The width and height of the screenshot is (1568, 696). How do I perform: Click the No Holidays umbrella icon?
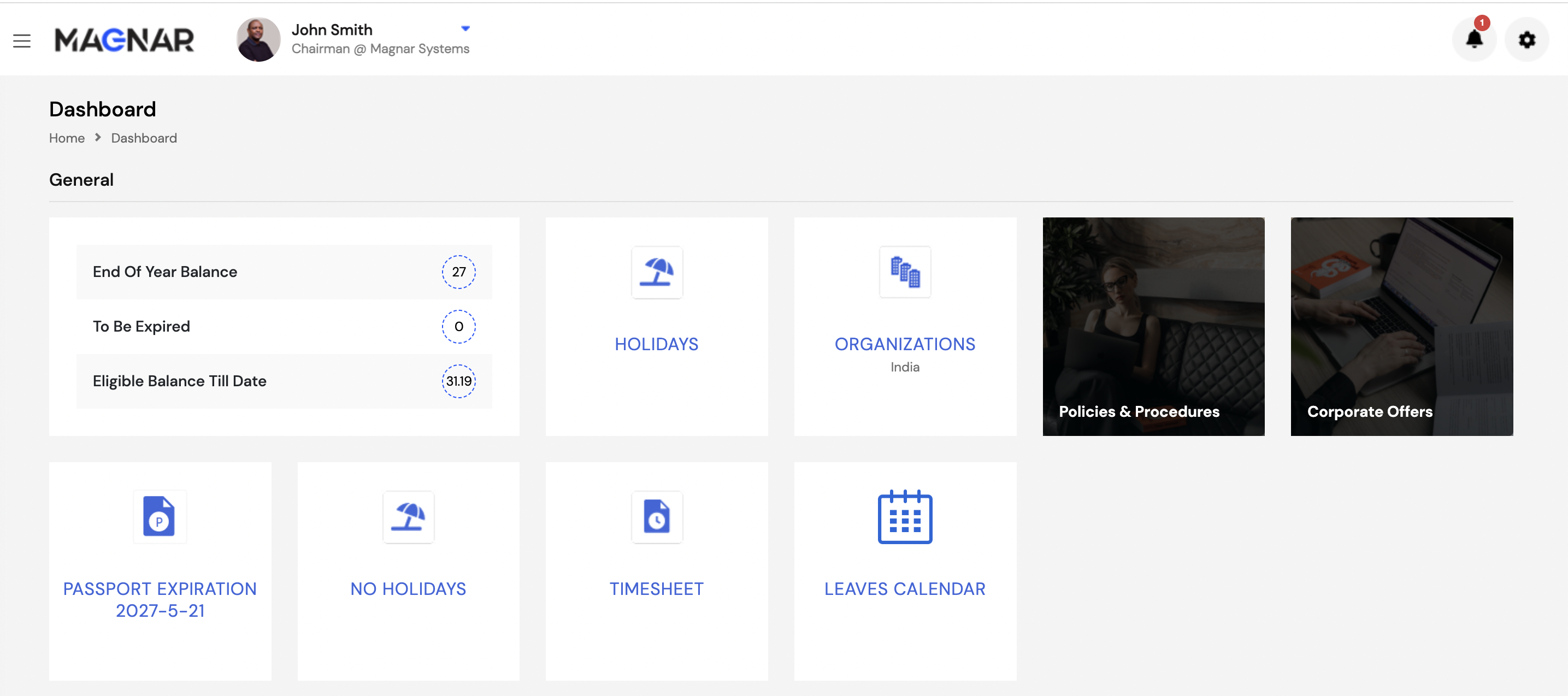[408, 516]
